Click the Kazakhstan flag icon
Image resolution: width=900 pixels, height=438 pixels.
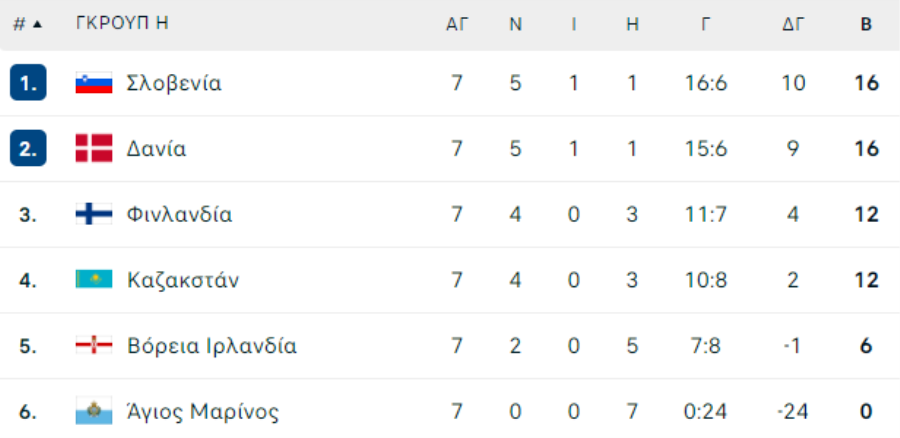tap(94, 280)
